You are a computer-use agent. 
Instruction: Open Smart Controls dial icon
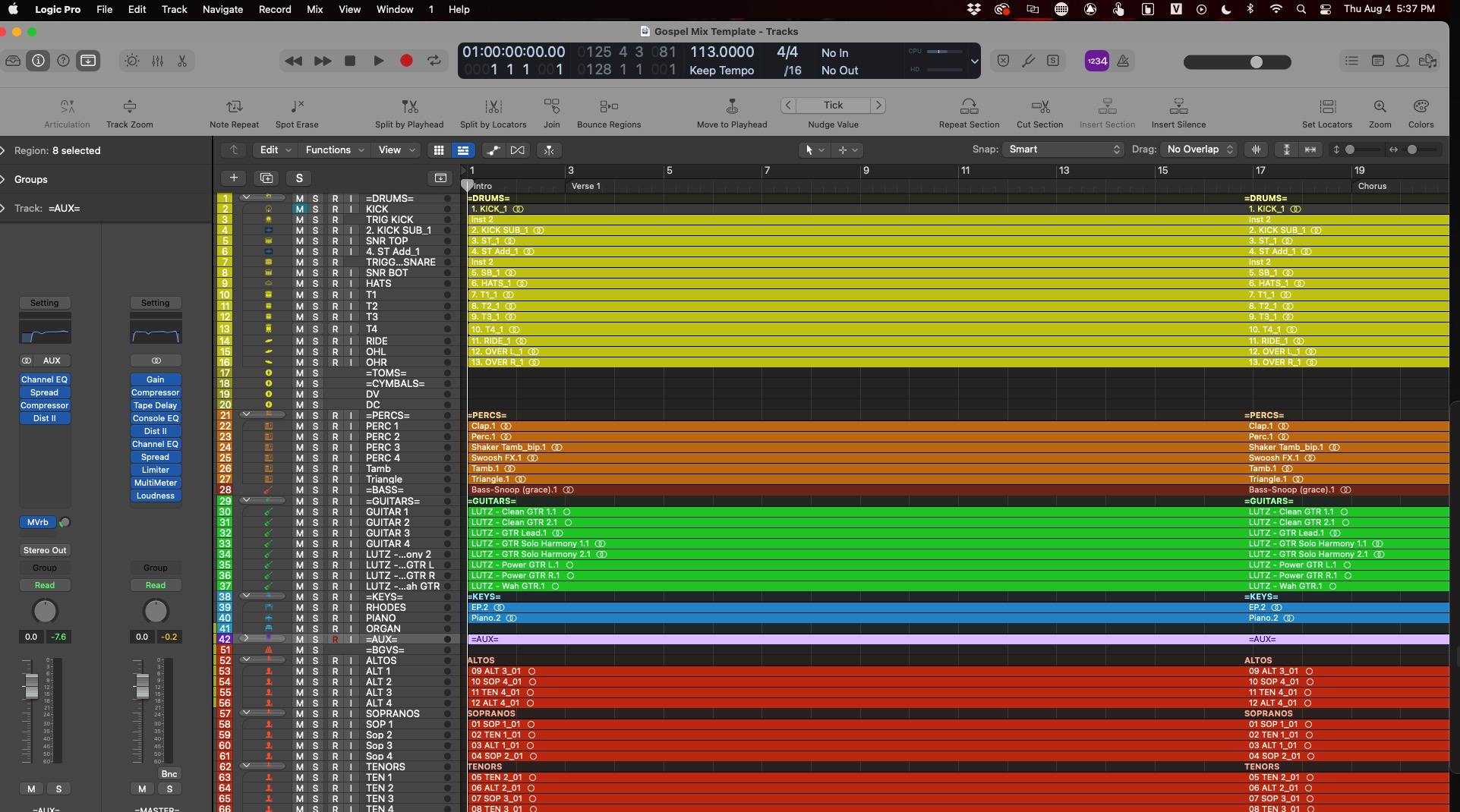132,61
